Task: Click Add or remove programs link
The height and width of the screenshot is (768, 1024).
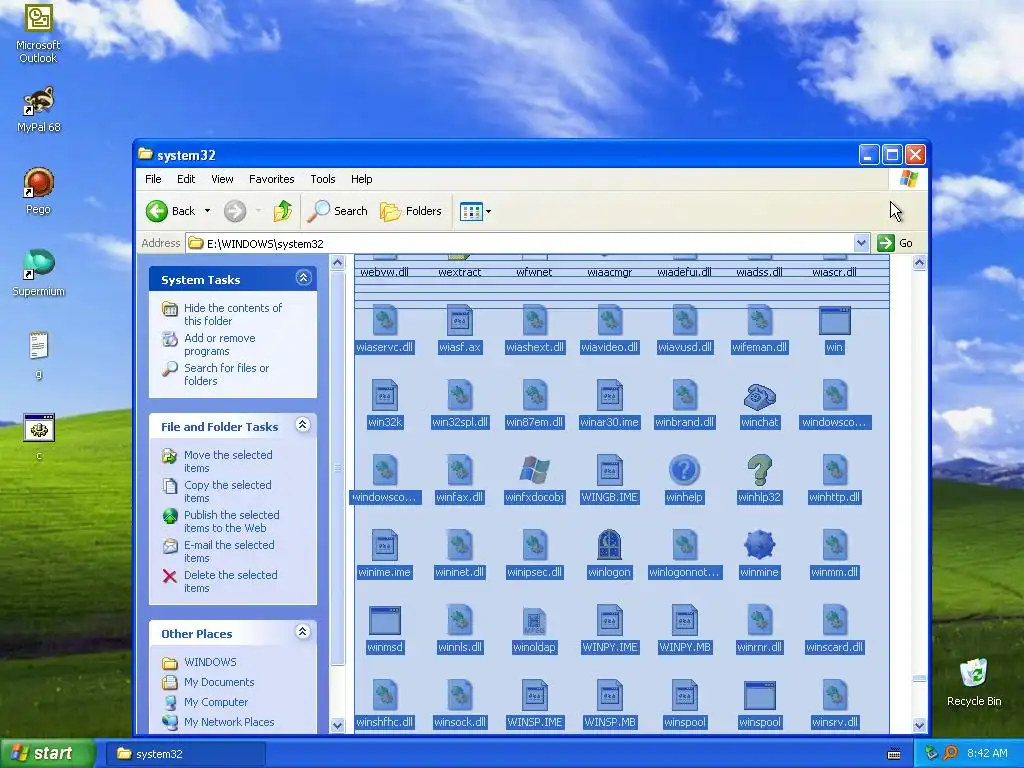Action: pos(219,344)
